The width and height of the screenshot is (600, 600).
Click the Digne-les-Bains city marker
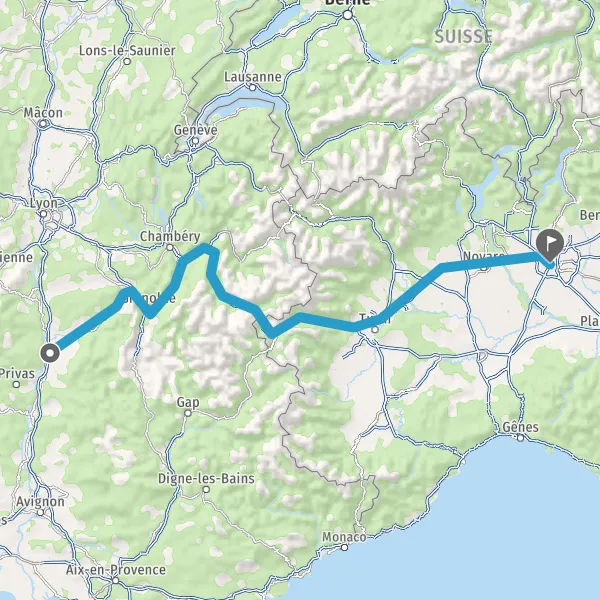[x=206, y=489]
